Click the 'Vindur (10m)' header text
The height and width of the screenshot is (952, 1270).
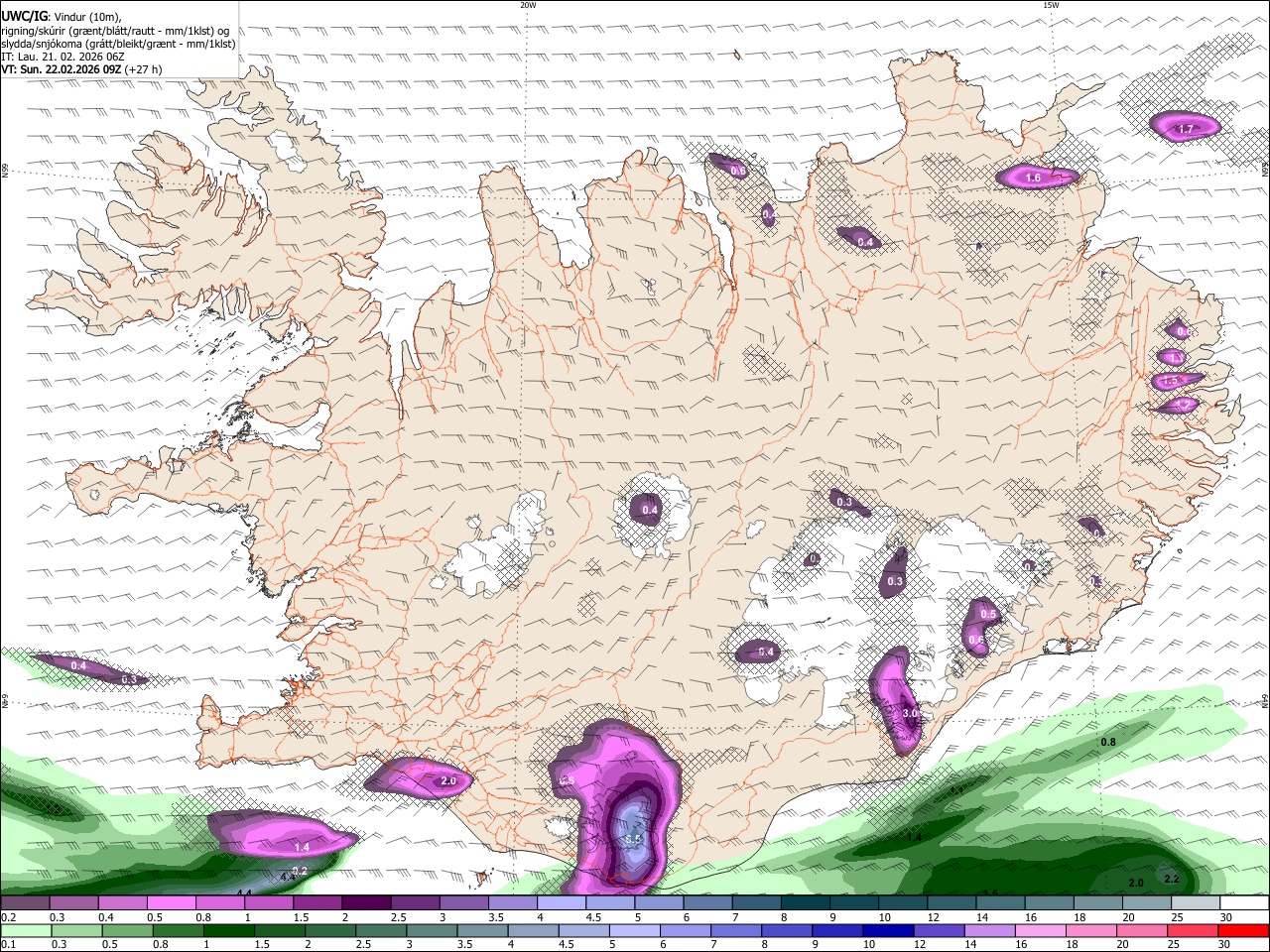[x=85, y=16]
